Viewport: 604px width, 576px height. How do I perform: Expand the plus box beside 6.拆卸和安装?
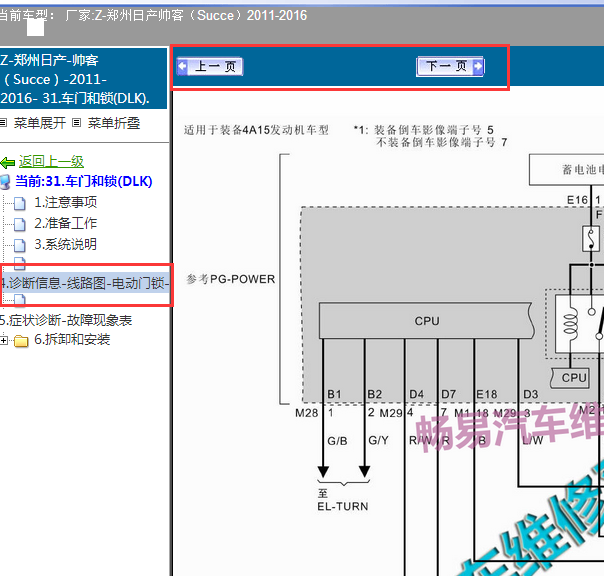[x=4, y=341]
